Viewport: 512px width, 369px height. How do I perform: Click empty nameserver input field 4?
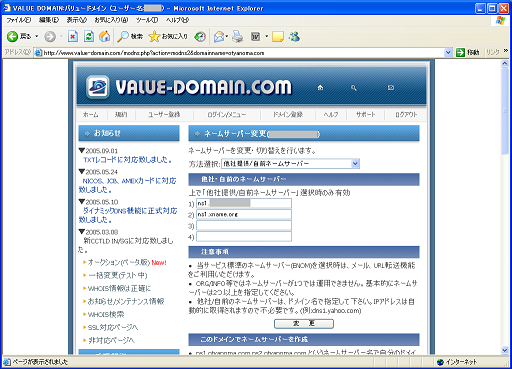[244, 237]
